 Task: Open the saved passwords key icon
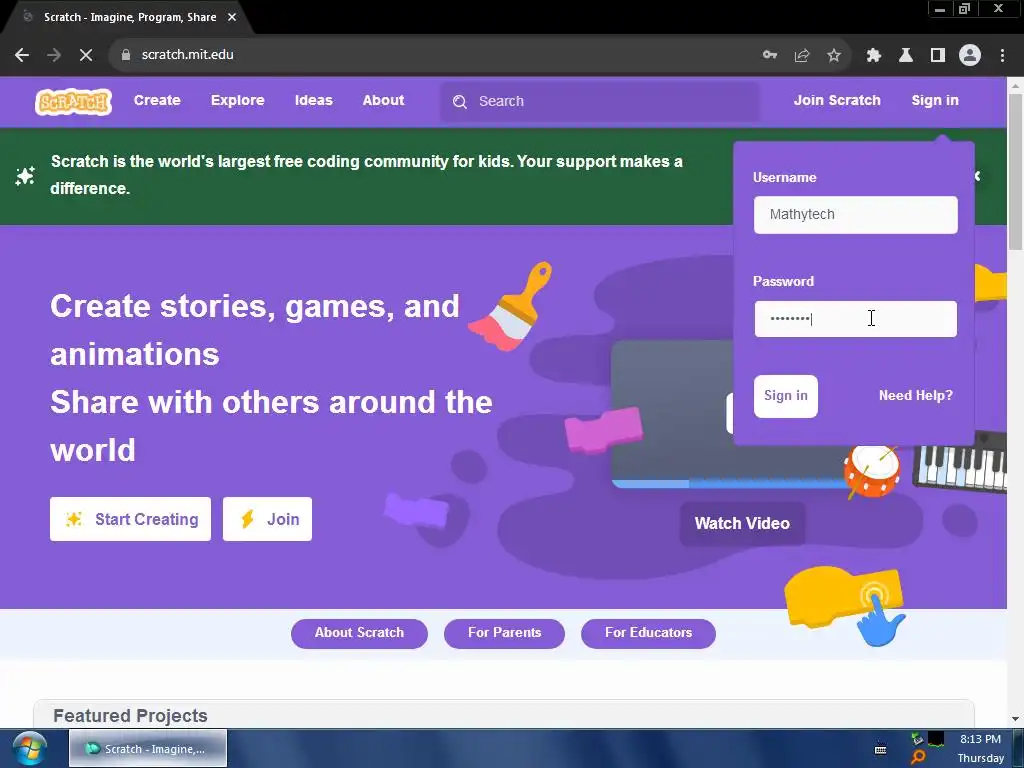tap(770, 55)
